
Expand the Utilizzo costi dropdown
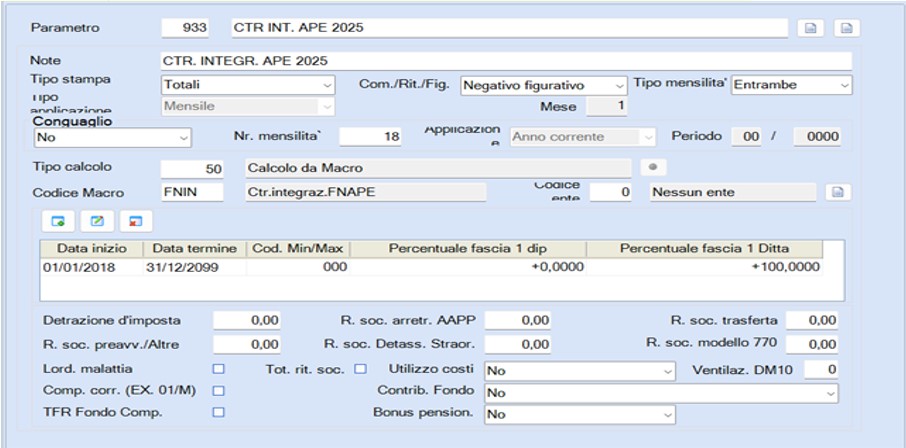[580, 371]
